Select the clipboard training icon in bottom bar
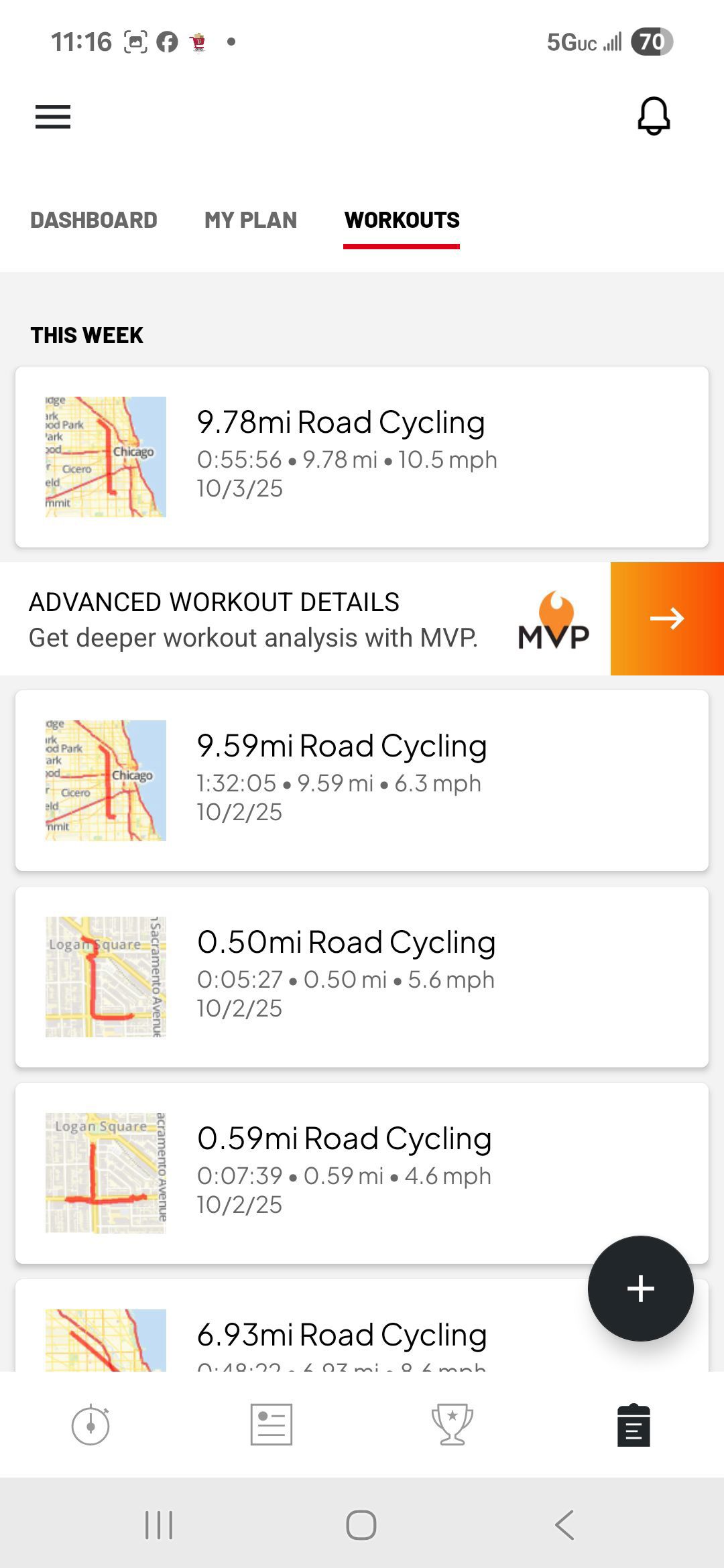 point(633,1425)
